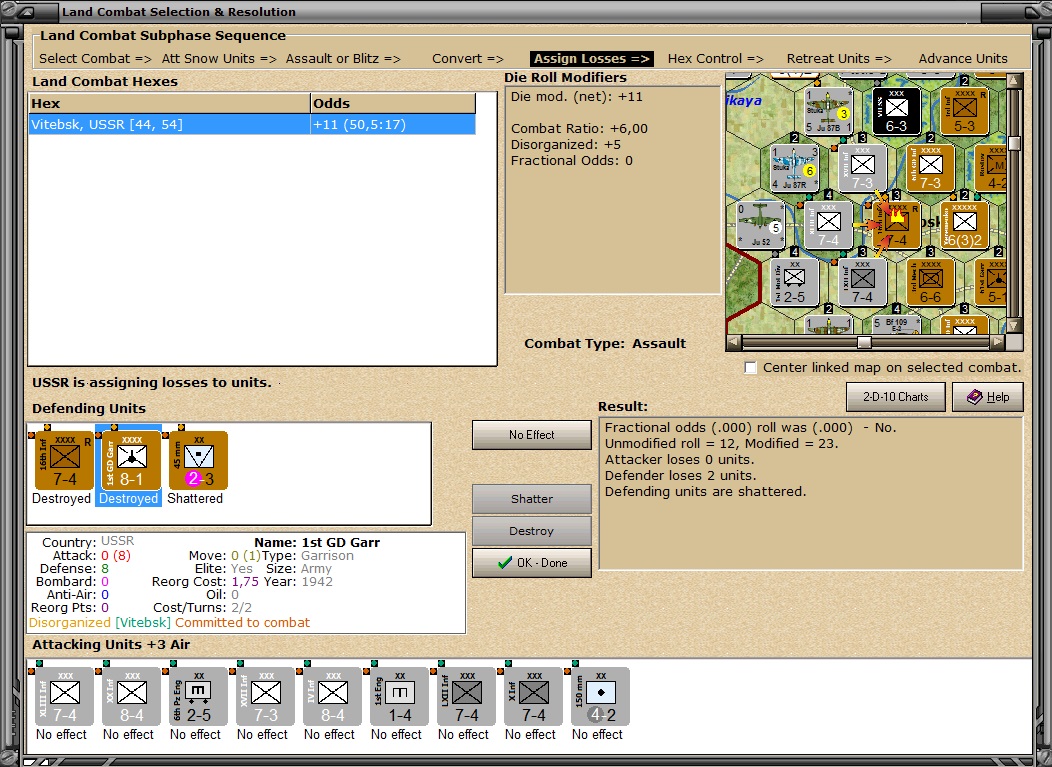1052x767 pixels.
Task: Select the 16th Inf defending unit counter
Action: tap(64, 460)
